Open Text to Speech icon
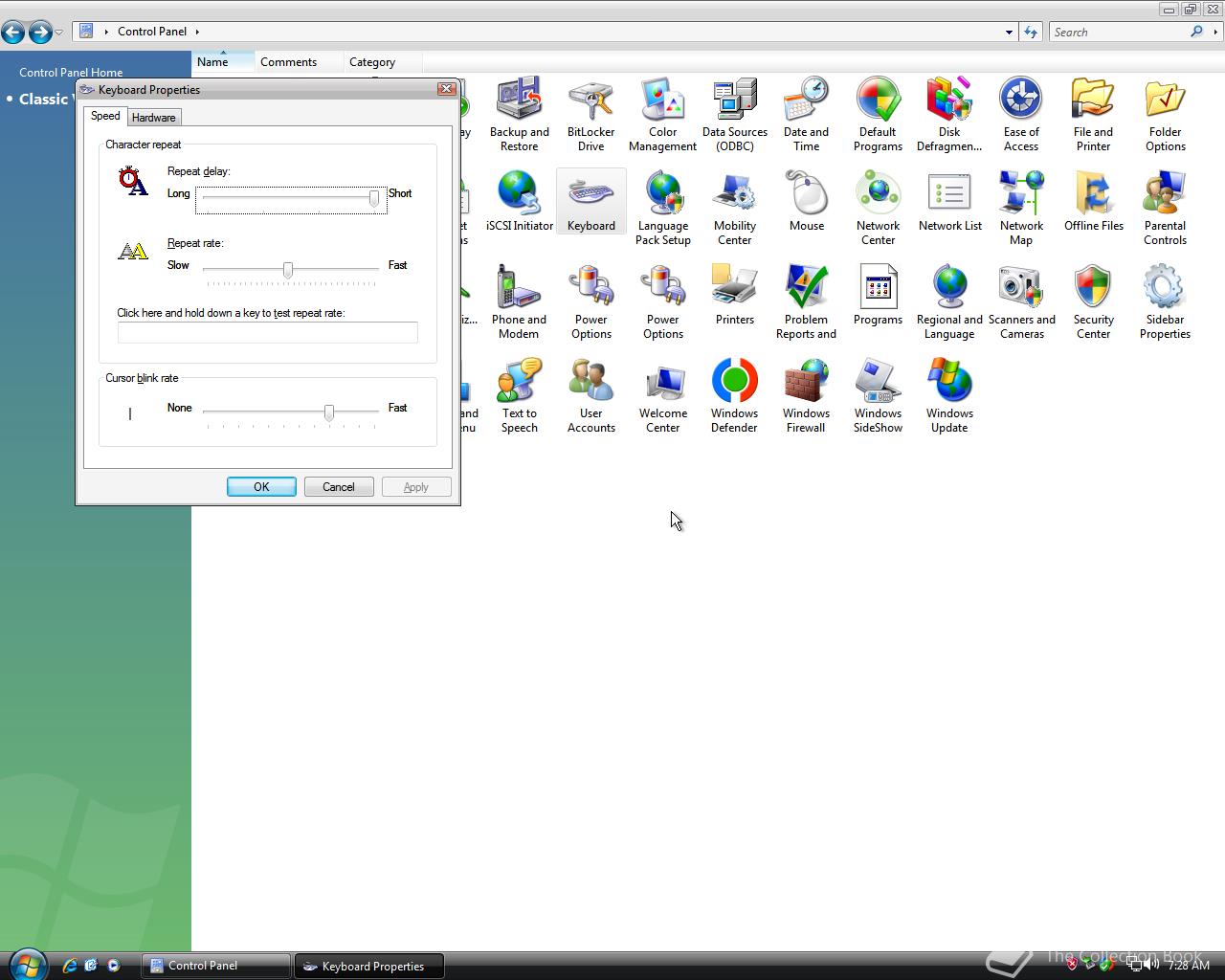Image resolution: width=1225 pixels, height=980 pixels. [x=519, y=396]
